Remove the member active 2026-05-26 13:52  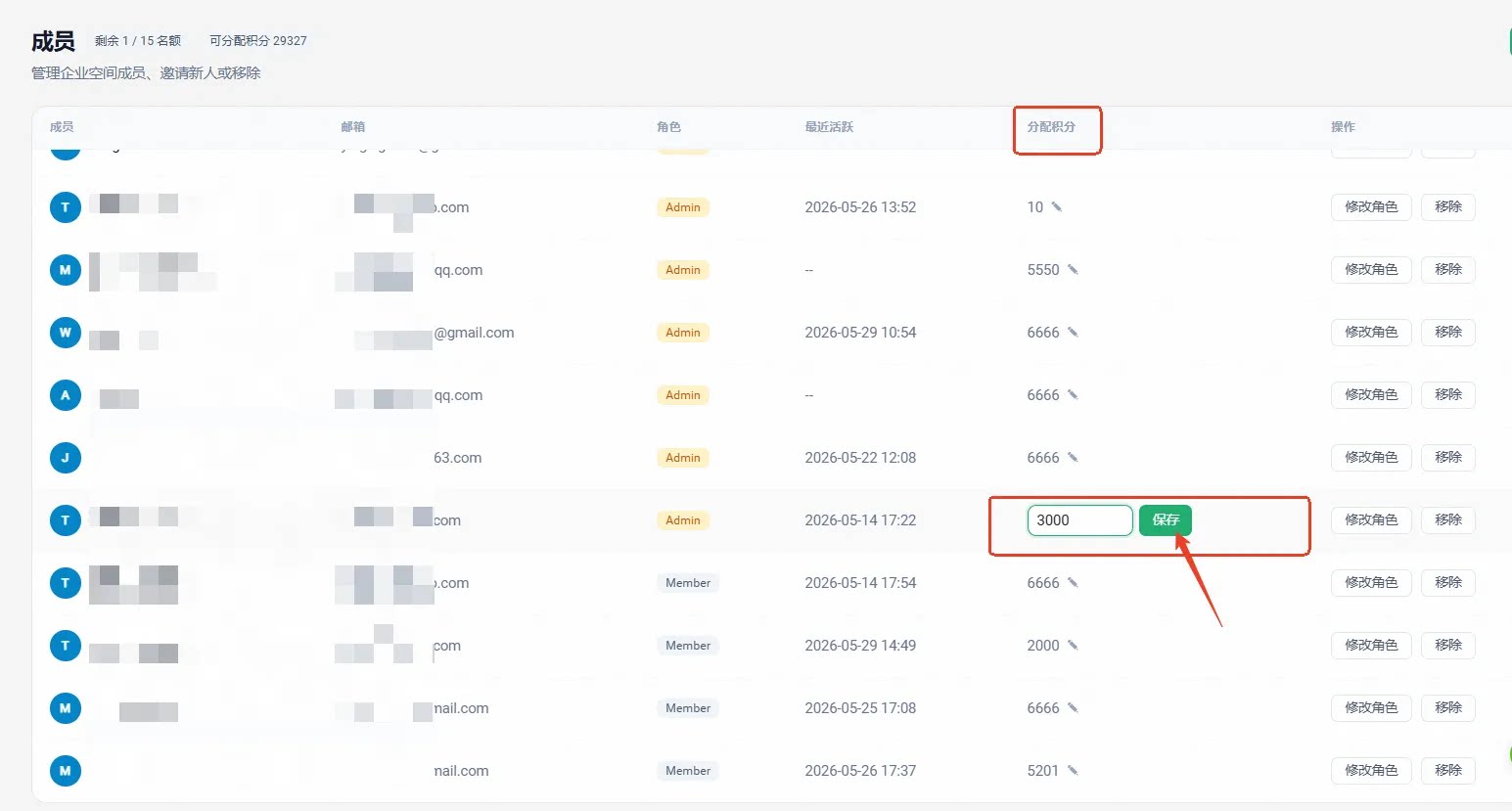(x=1448, y=207)
